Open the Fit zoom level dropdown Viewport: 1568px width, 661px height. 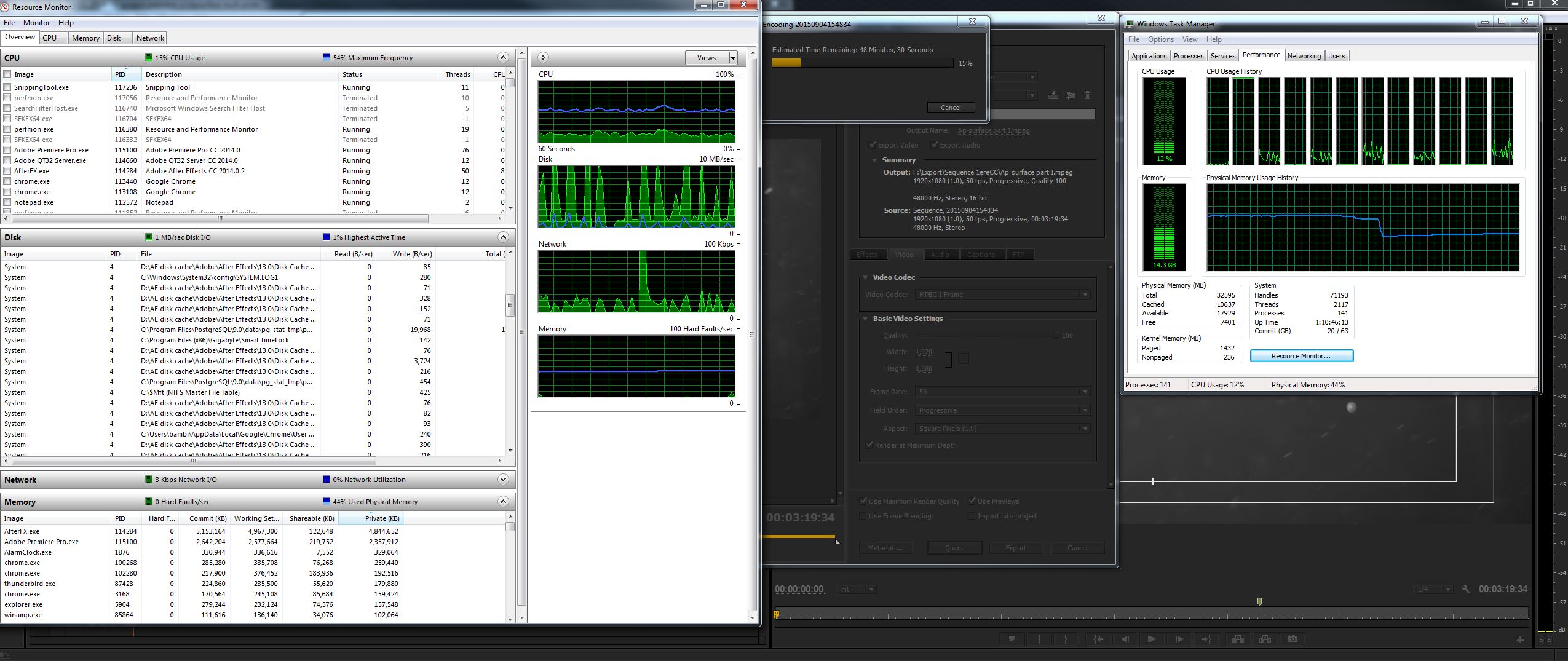[857, 589]
